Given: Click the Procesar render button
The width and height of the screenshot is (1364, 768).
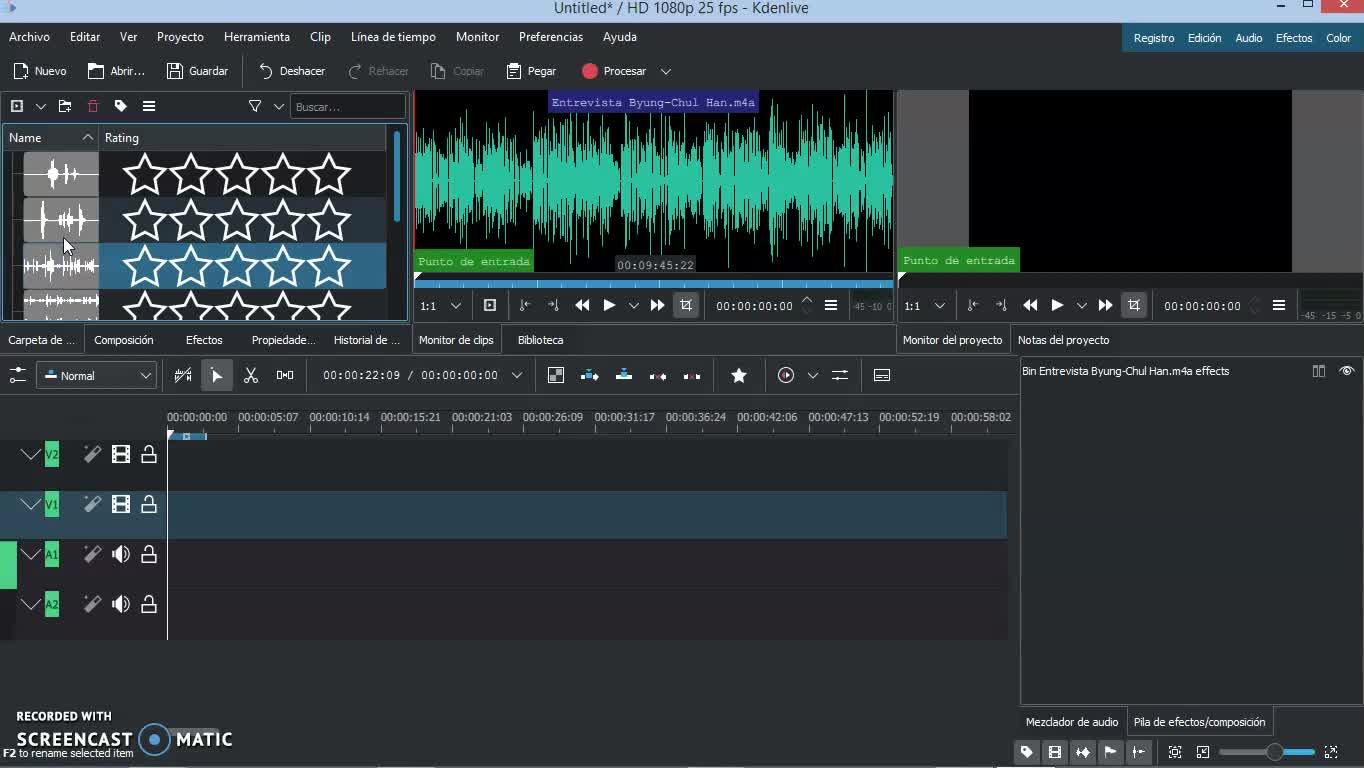Looking at the screenshot, I should pyautogui.click(x=614, y=71).
